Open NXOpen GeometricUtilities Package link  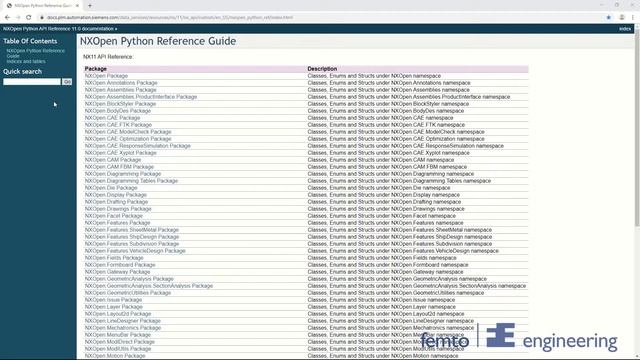pyautogui.click(x=128, y=293)
